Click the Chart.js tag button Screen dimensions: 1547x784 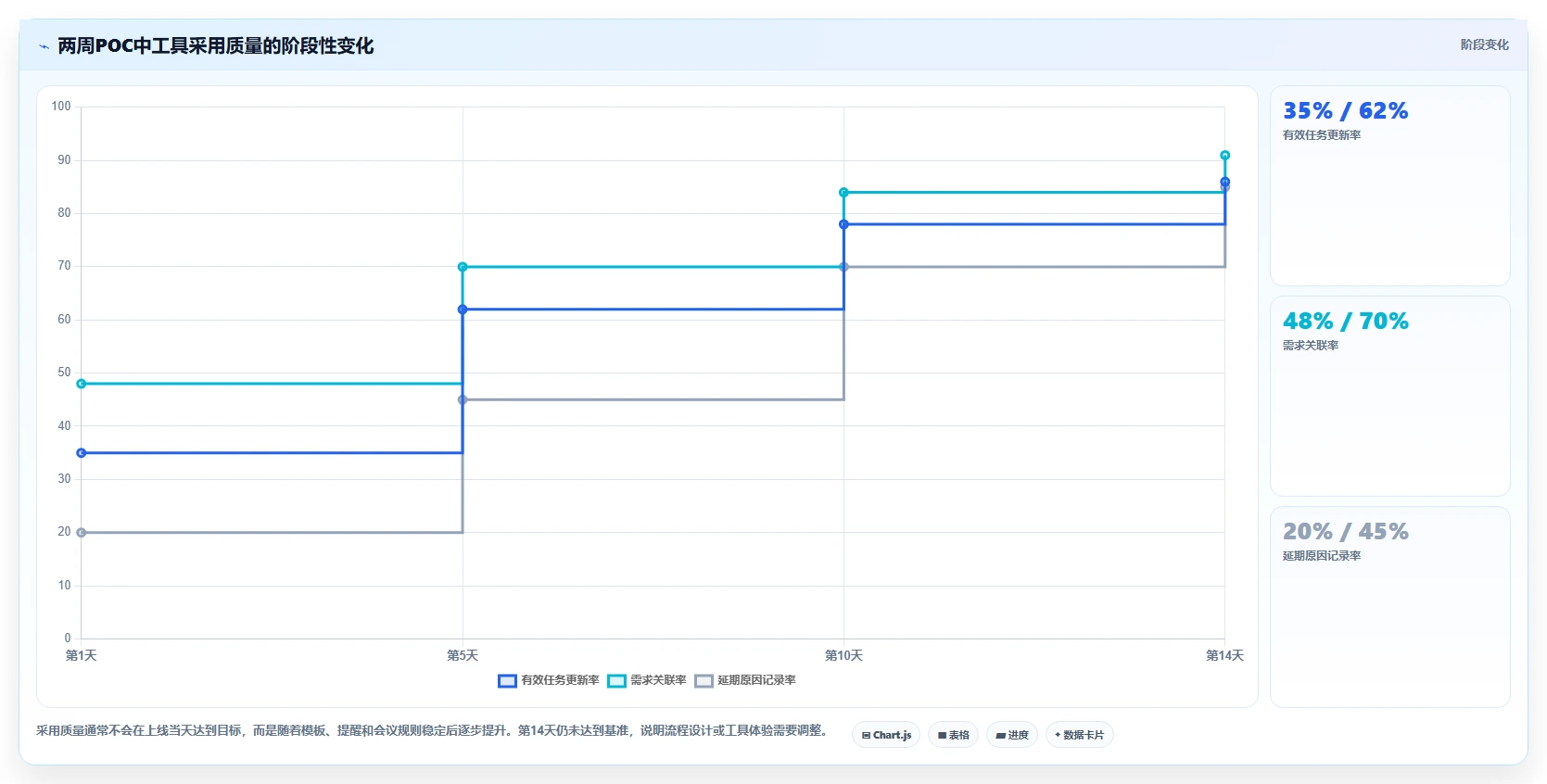pyautogui.click(x=886, y=735)
